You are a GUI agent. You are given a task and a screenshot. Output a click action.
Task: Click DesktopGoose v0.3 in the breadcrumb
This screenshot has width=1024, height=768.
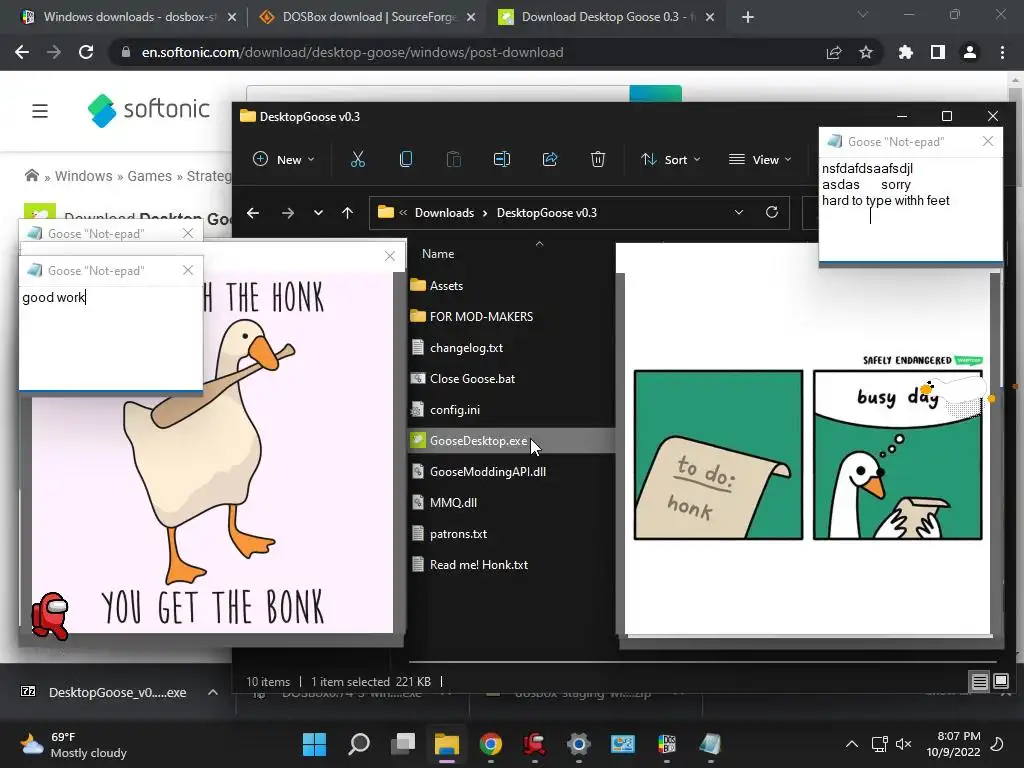(547, 213)
